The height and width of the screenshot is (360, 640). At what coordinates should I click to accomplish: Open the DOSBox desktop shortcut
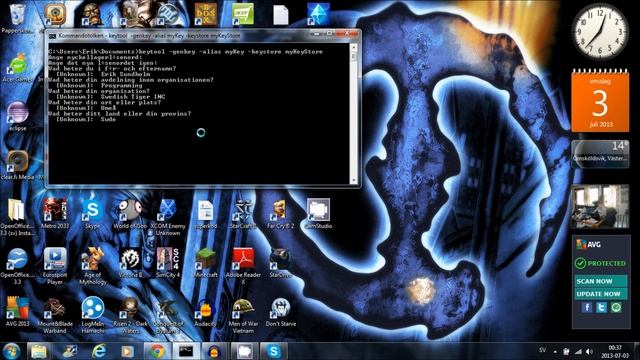click(206, 14)
